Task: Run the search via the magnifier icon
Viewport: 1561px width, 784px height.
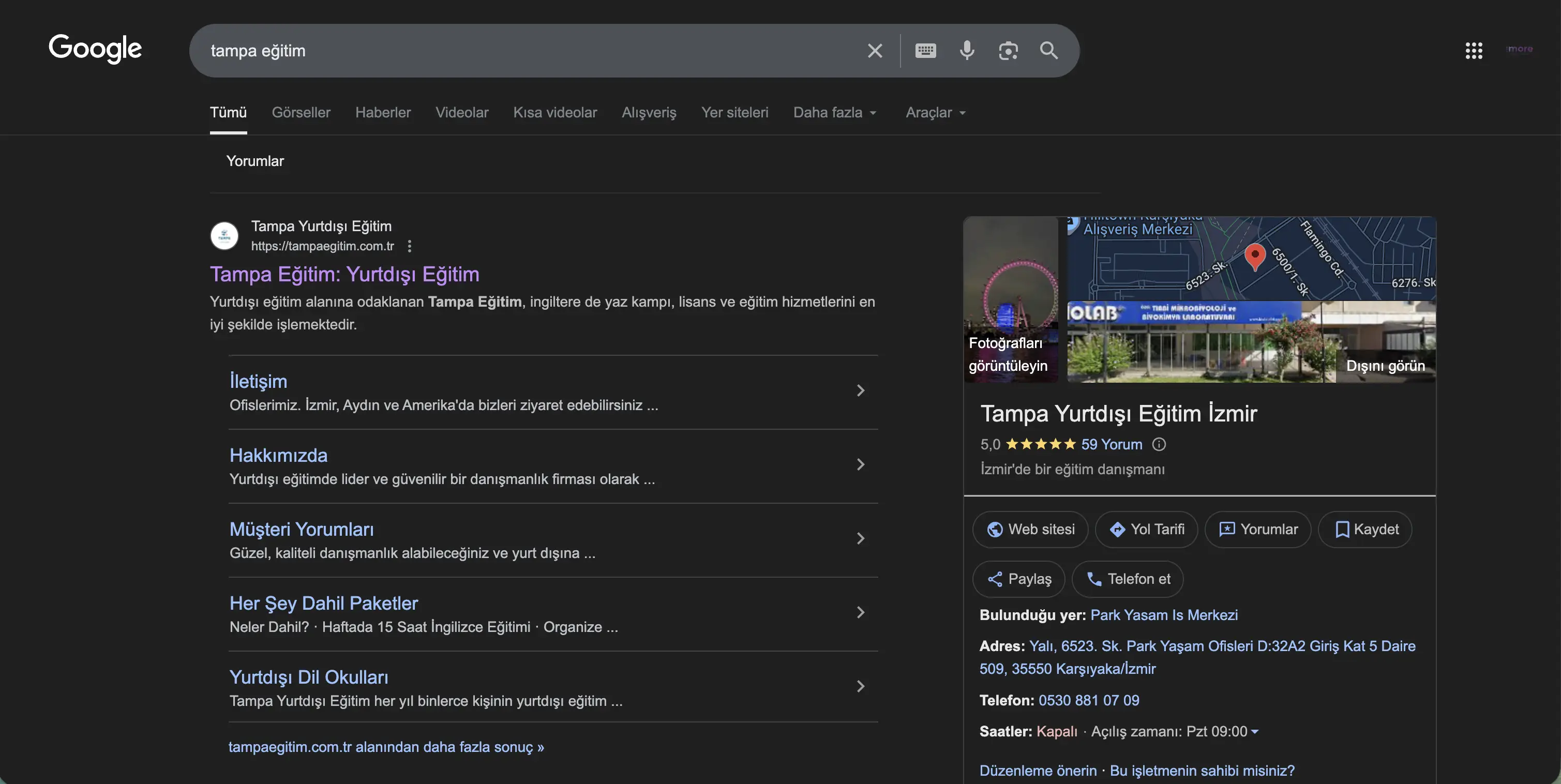Action: coord(1049,50)
